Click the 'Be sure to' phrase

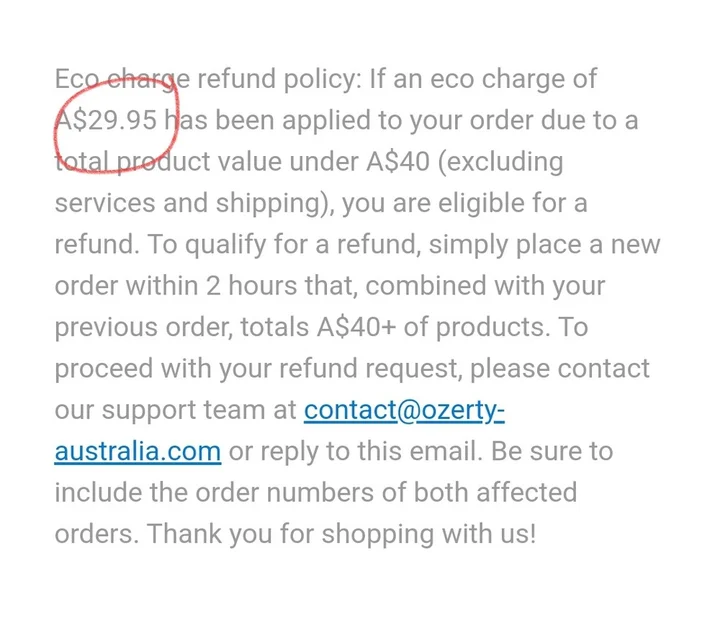[551, 451]
